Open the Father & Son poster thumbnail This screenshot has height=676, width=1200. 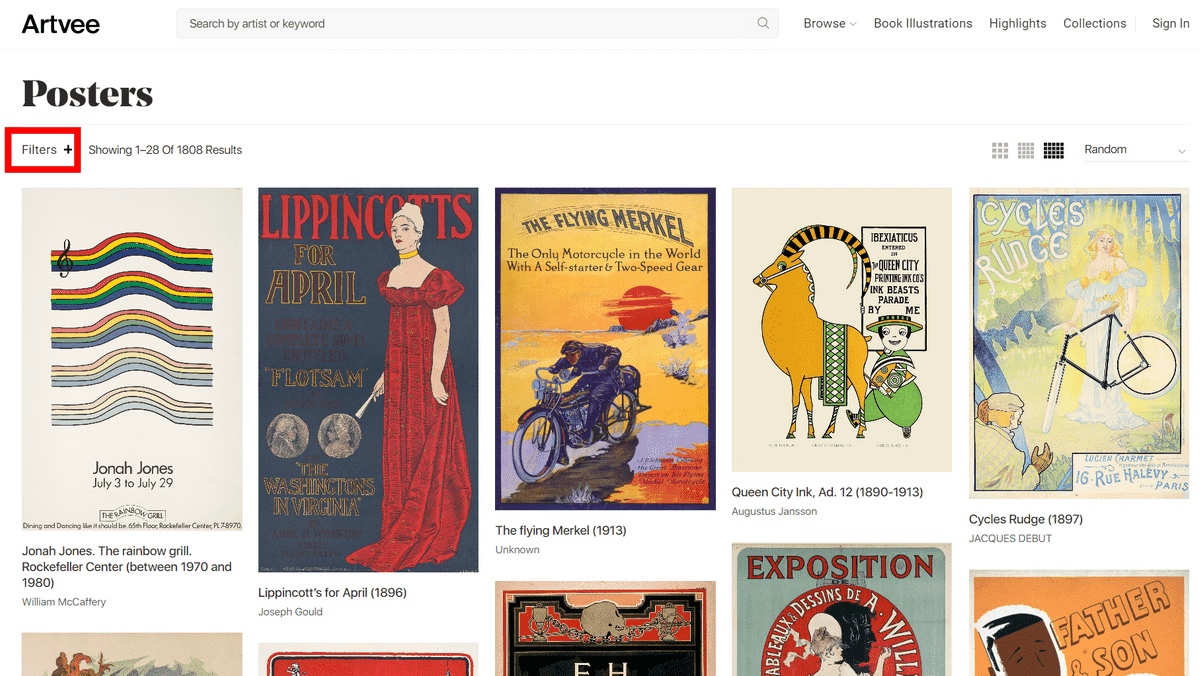click(1079, 623)
